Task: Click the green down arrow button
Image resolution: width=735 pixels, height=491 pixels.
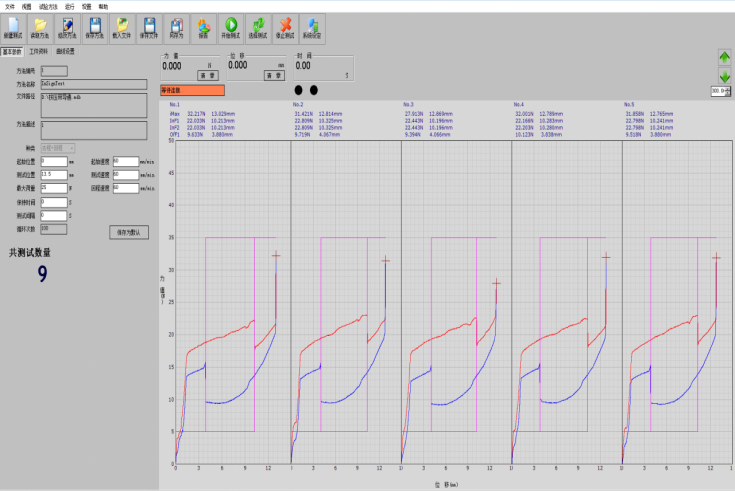Action: [724, 76]
